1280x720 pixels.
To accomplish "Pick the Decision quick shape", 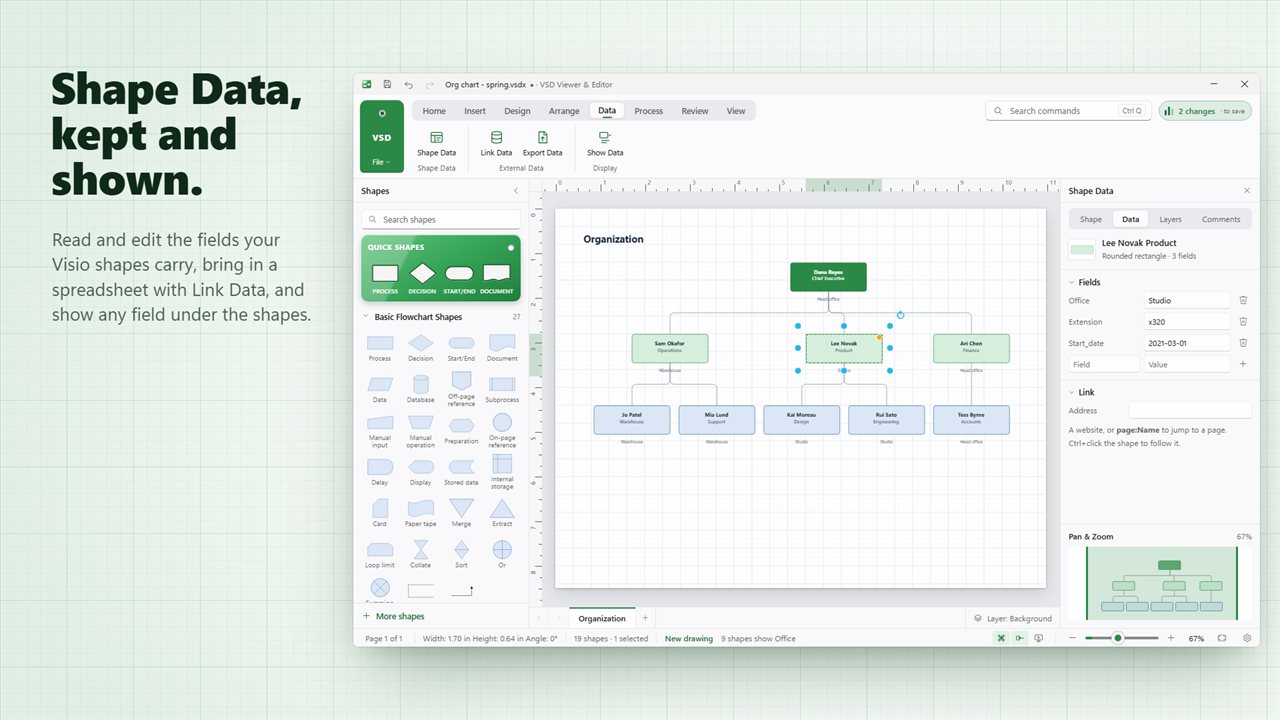I will pyautogui.click(x=422, y=278).
